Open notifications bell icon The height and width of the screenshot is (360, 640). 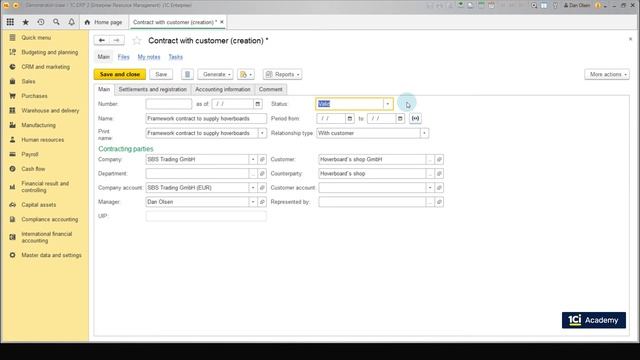[x=71, y=22]
